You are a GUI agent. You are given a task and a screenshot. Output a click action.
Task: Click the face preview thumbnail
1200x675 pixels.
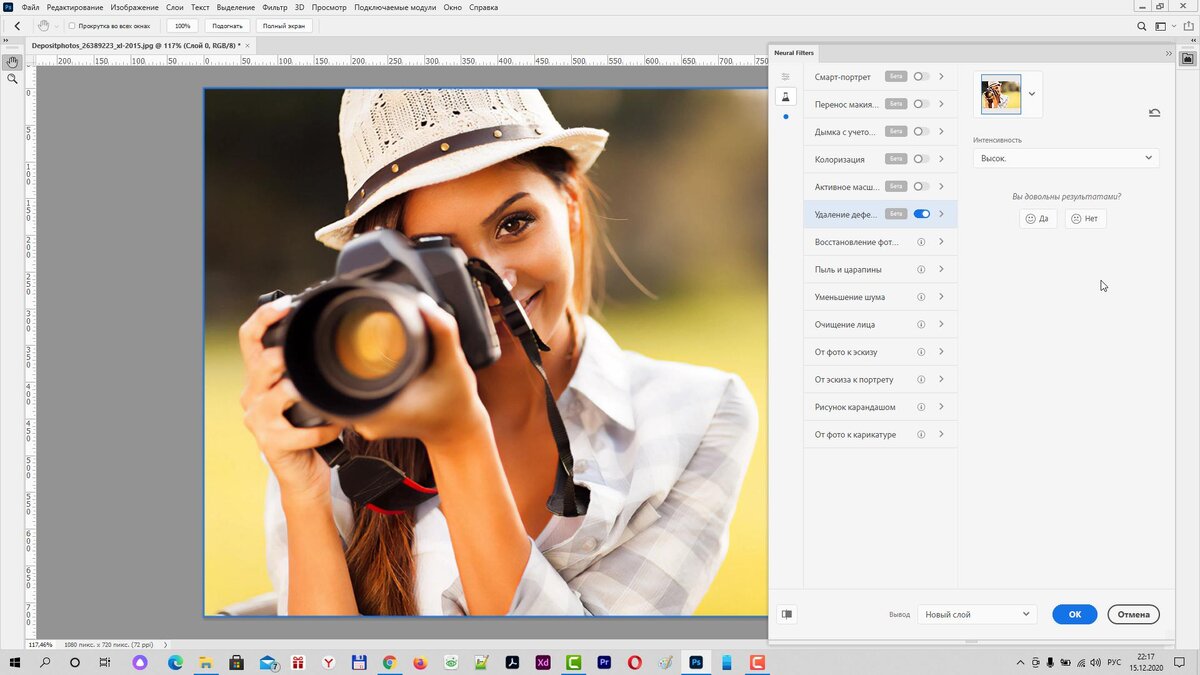coord(1001,94)
